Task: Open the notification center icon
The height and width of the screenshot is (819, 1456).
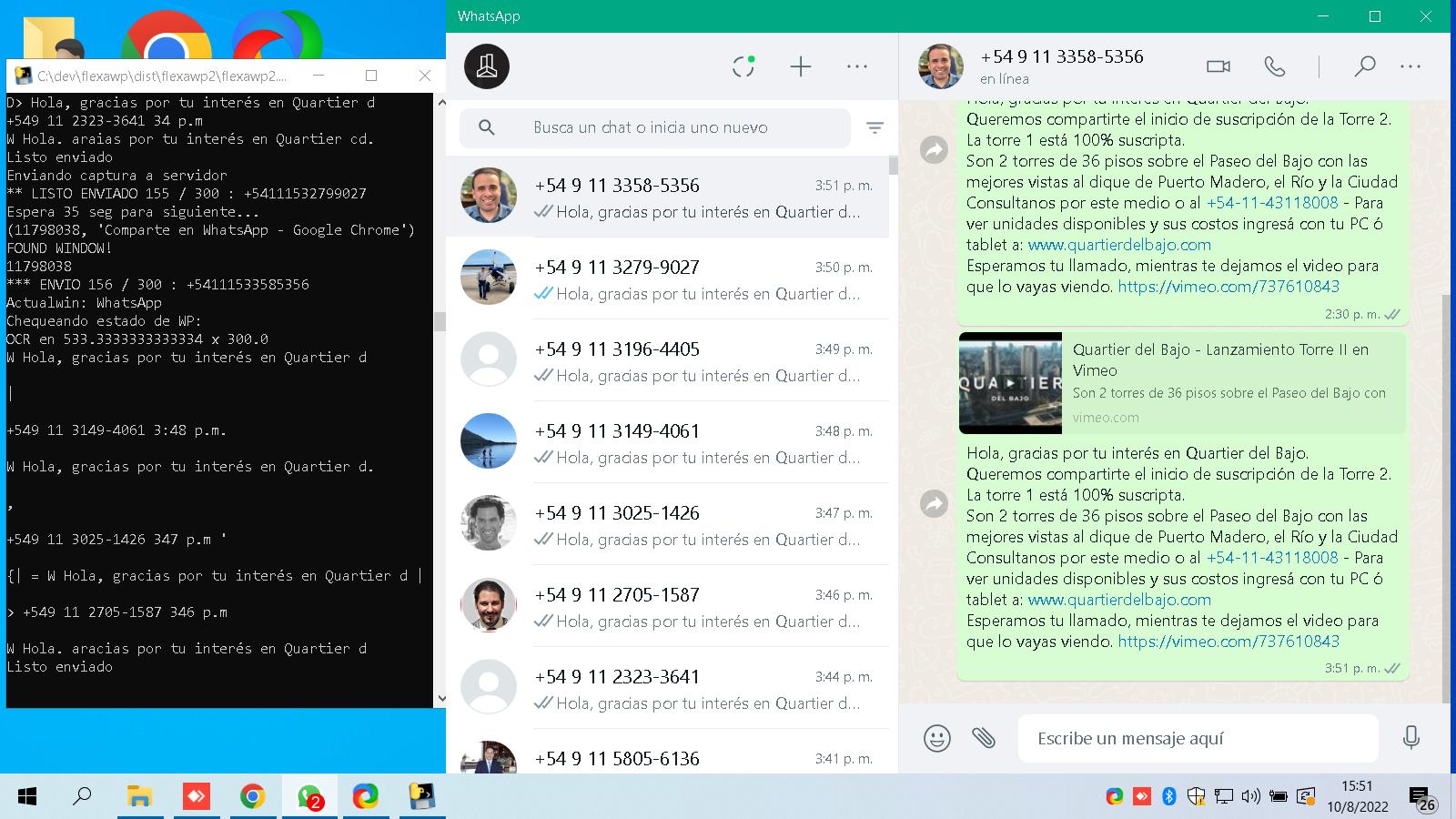Action: pyautogui.click(x=1422, y=799)
